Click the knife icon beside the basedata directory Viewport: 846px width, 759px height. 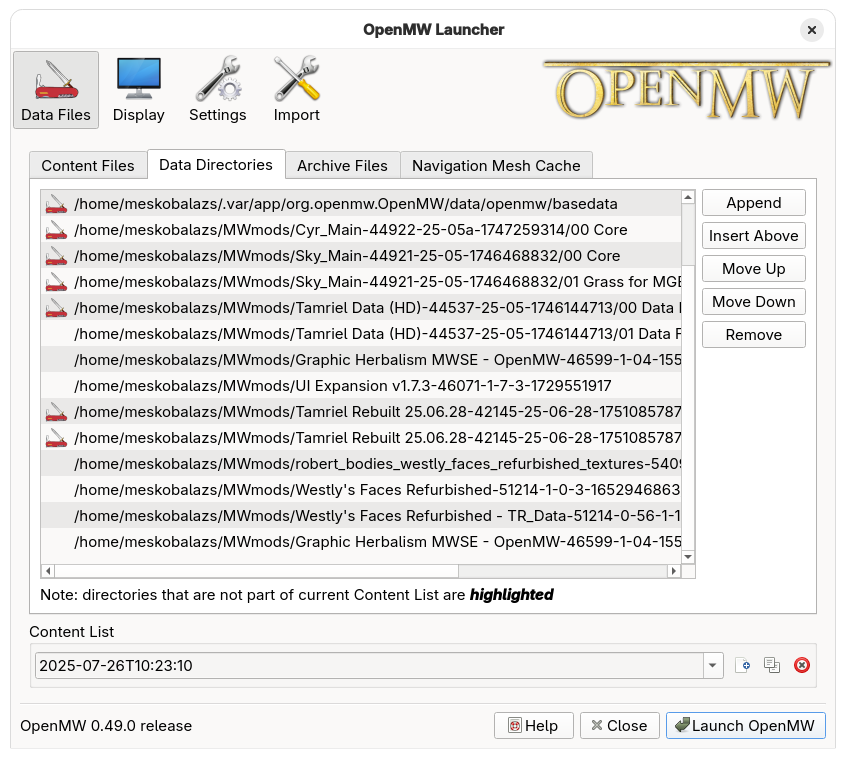(x=56, y=204)
